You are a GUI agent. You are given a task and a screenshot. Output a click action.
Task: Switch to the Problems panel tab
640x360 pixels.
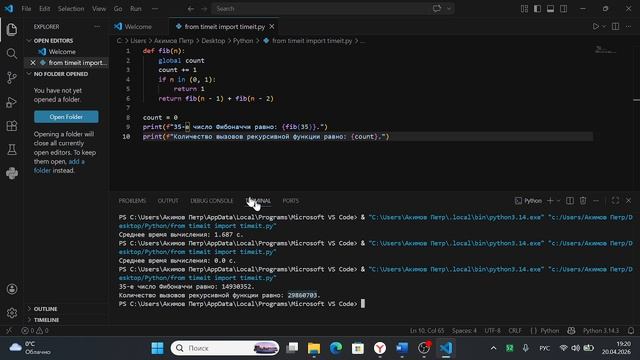(x=132, y=201)
